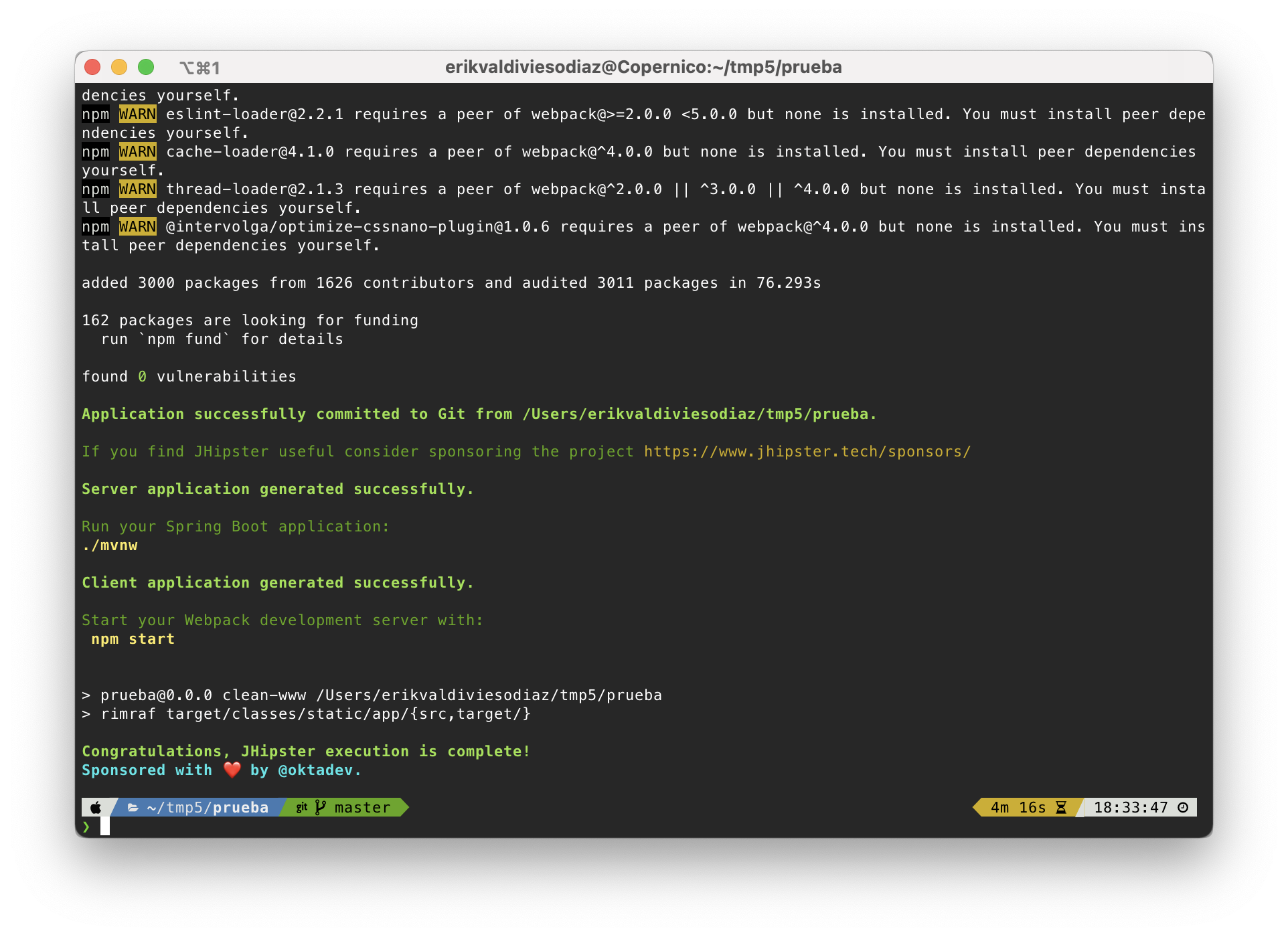Click the ⌥⌘1 shortcut indicator in the title bar
This screenshot has width=1288, height=937.
[199, 68]
